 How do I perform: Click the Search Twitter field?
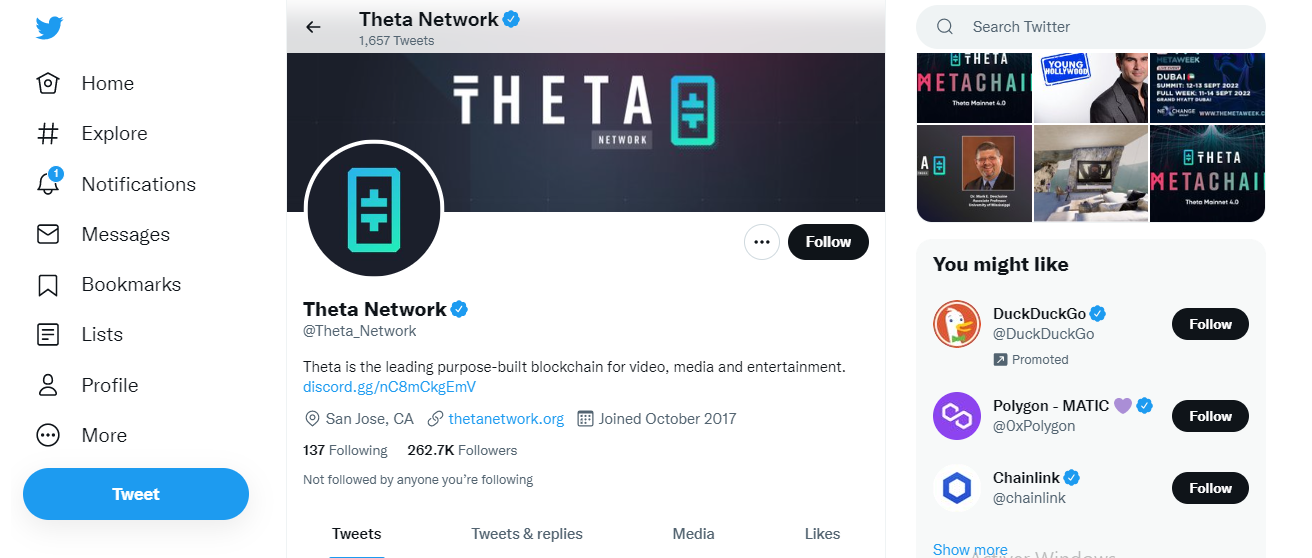click(x=1100, y=27)
